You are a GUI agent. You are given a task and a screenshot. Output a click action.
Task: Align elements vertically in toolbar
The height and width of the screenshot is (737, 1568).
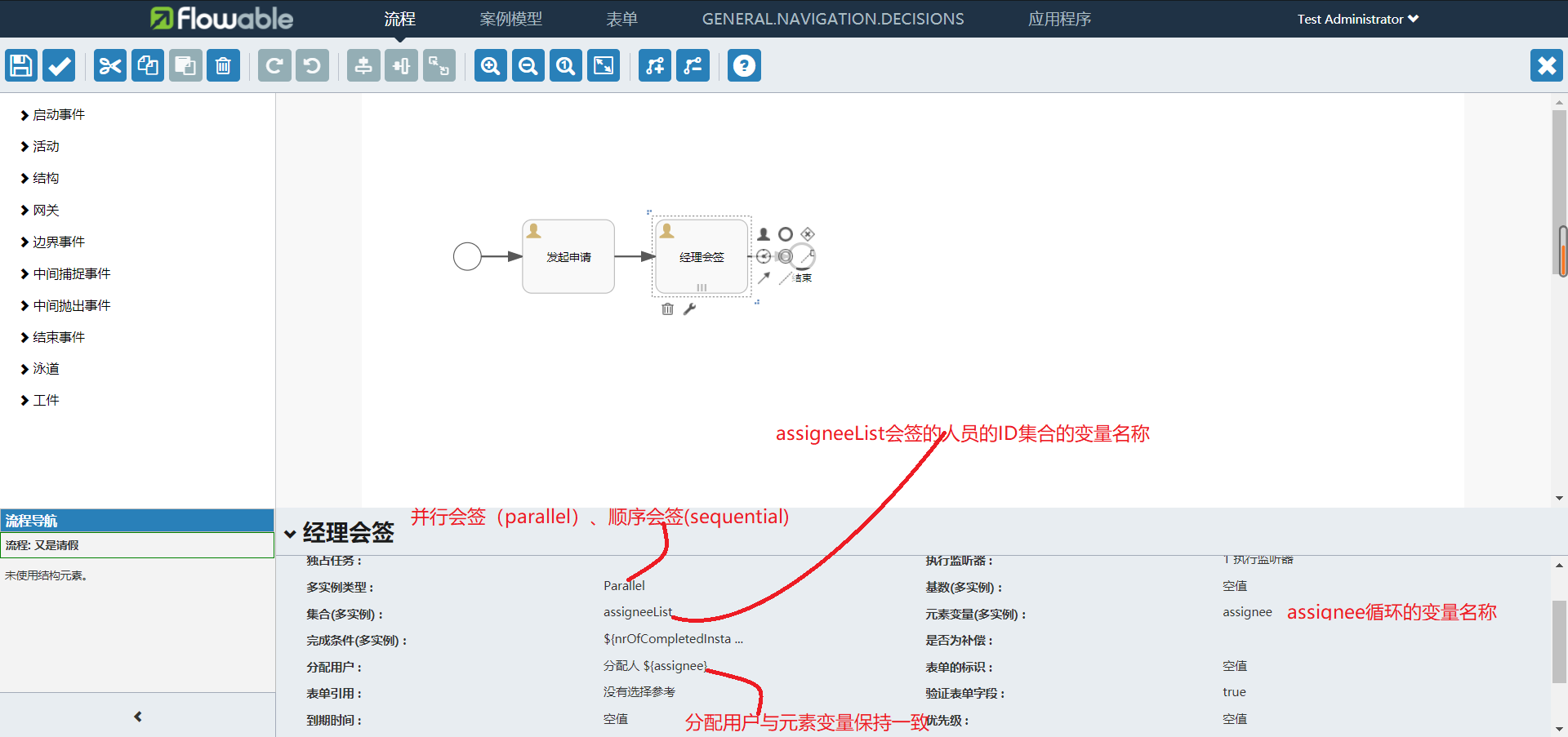[x=363, y=65]
